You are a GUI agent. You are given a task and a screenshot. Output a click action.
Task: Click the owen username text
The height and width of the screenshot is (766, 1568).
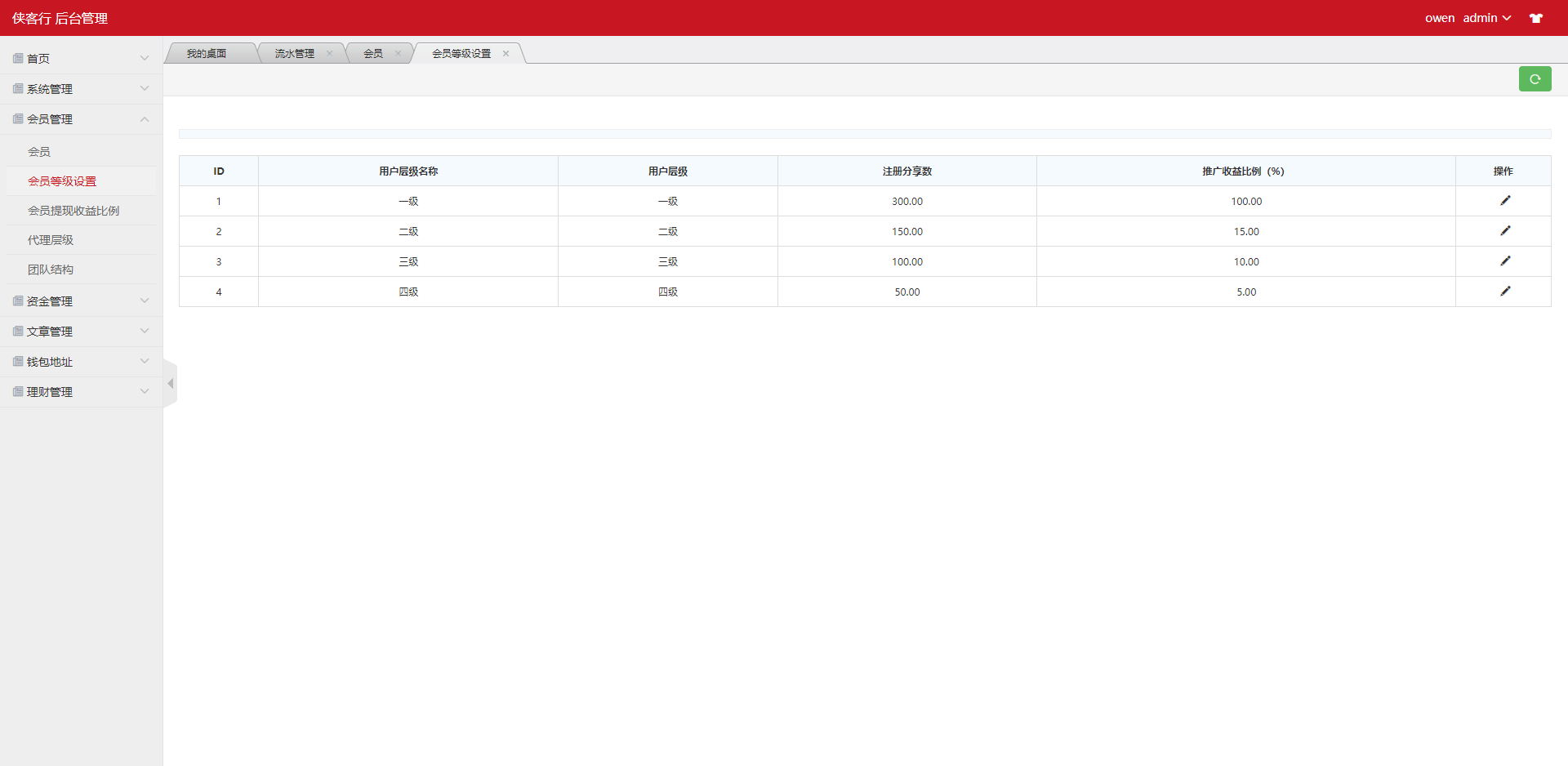coord(1440,18)
